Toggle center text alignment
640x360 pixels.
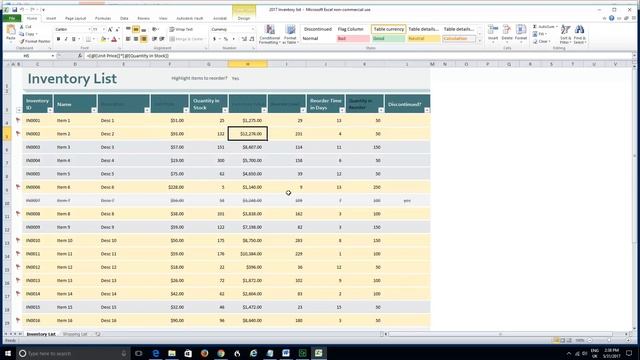(x=136, y=39)
